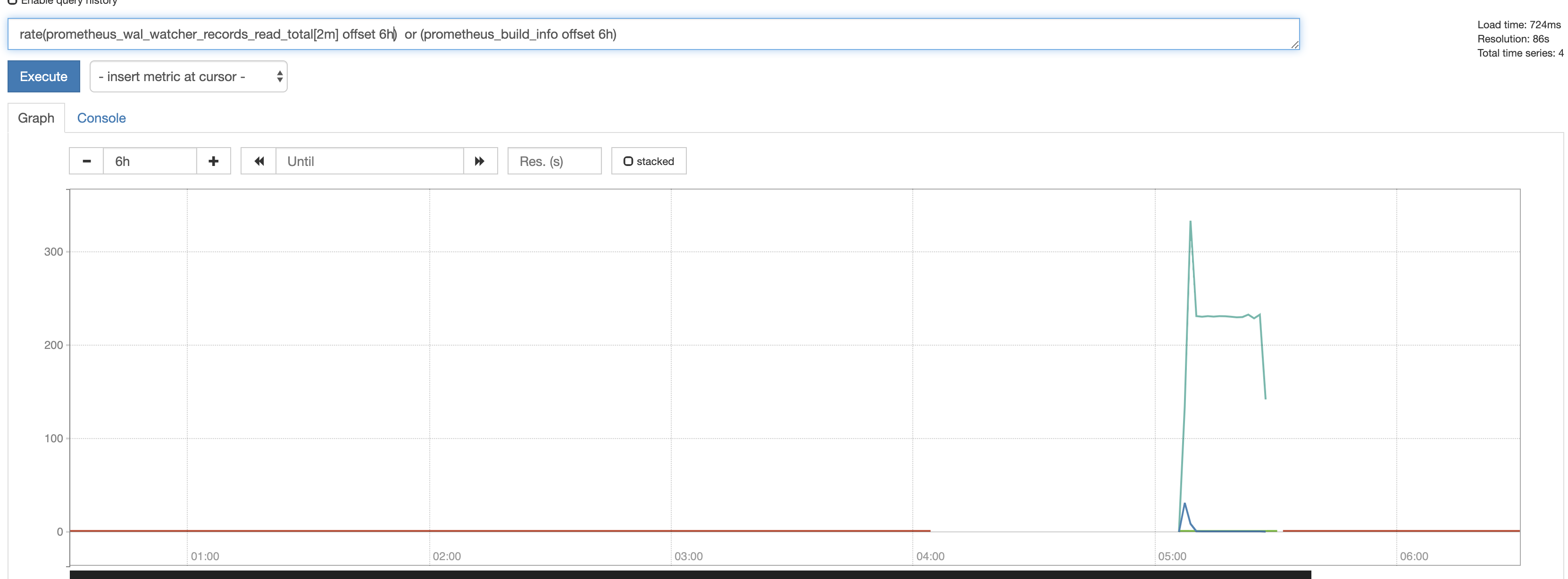Switch to the Console tab
Screen dimensions: 1568x579
click(101, 118)
